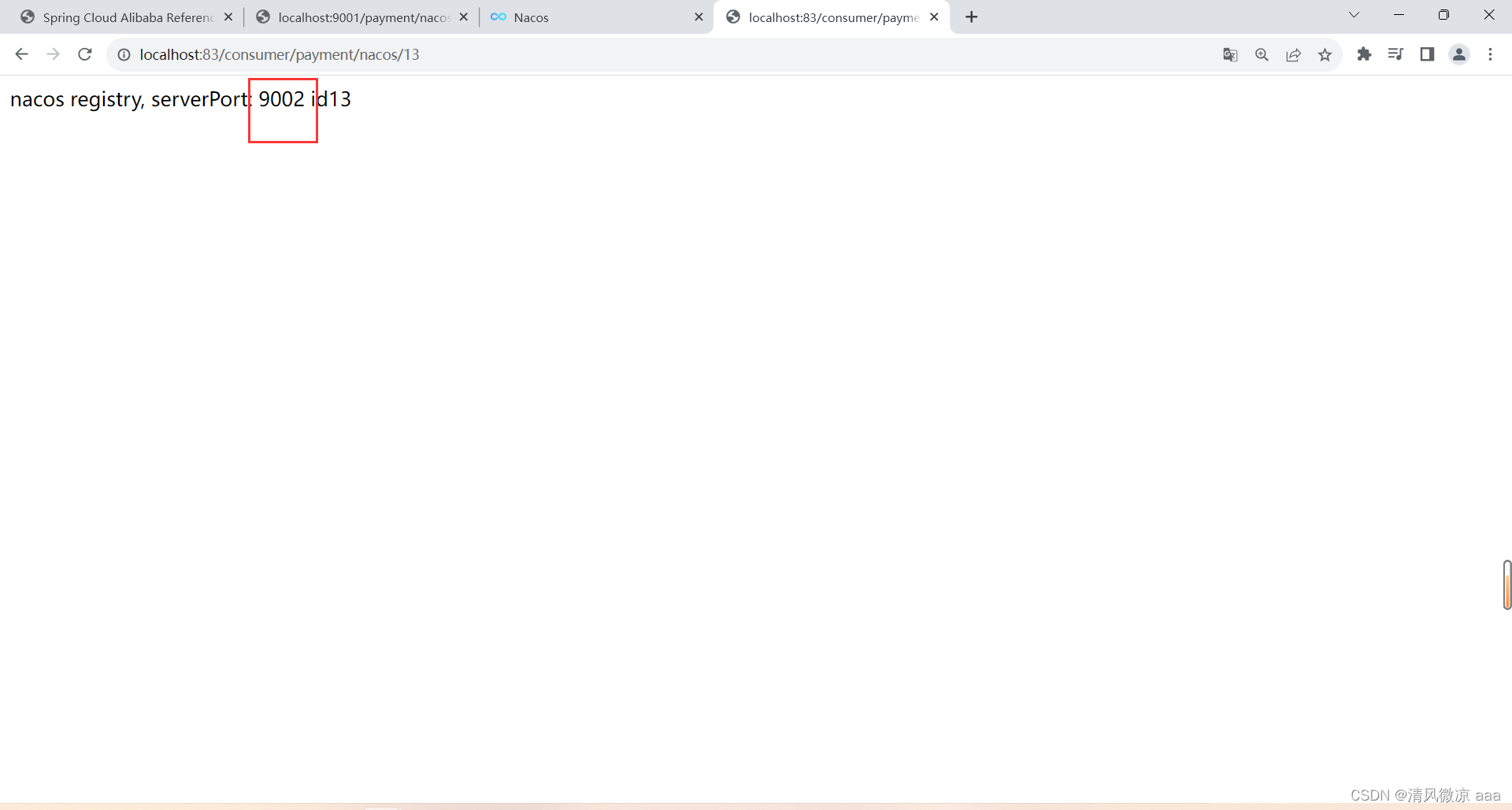Switch to localhost:9001/payment/nacos tab

362,17
